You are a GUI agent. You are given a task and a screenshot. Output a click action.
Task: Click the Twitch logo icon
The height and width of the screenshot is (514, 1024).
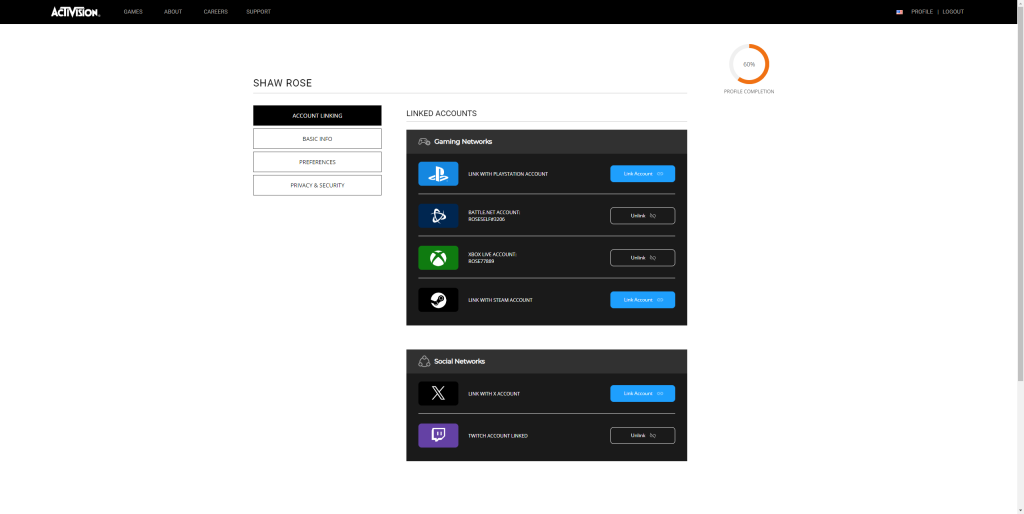click(x=438, y=436)
